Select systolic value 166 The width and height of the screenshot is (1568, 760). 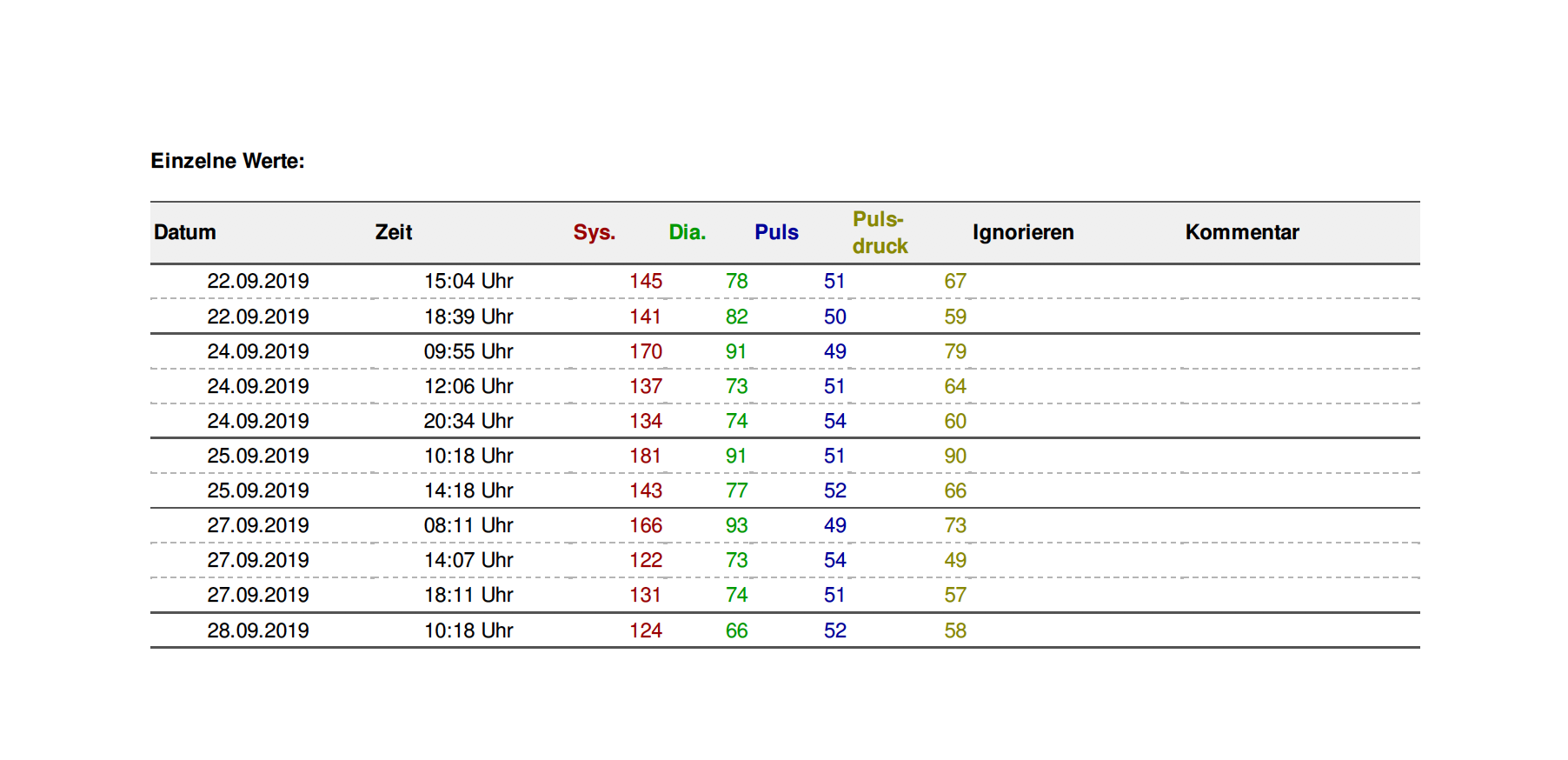pos(646,525)
